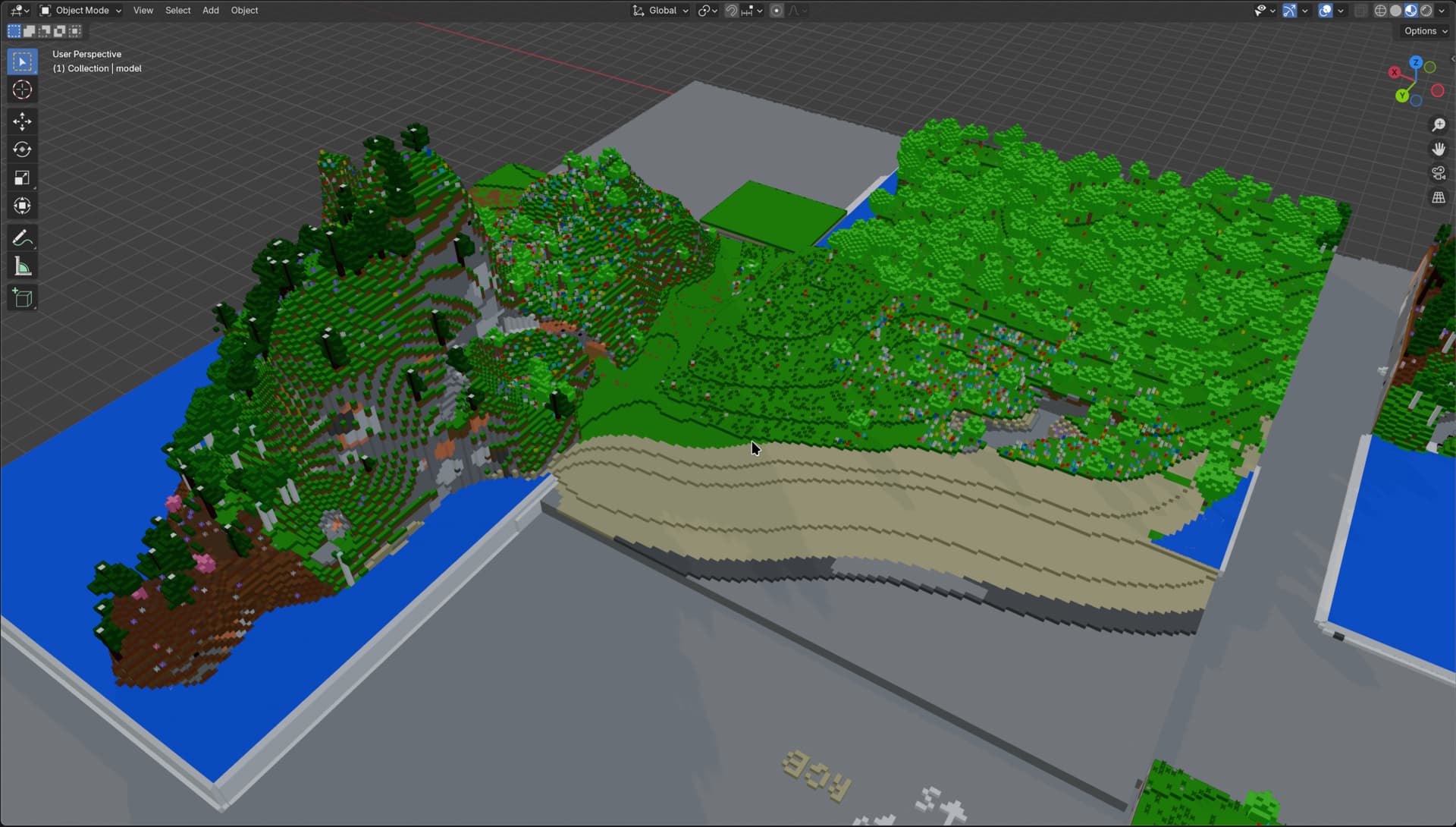The height and width of the screenshot is (827, 1456).
Task: Select the Add Cube tool
Action: pos(22,298)
